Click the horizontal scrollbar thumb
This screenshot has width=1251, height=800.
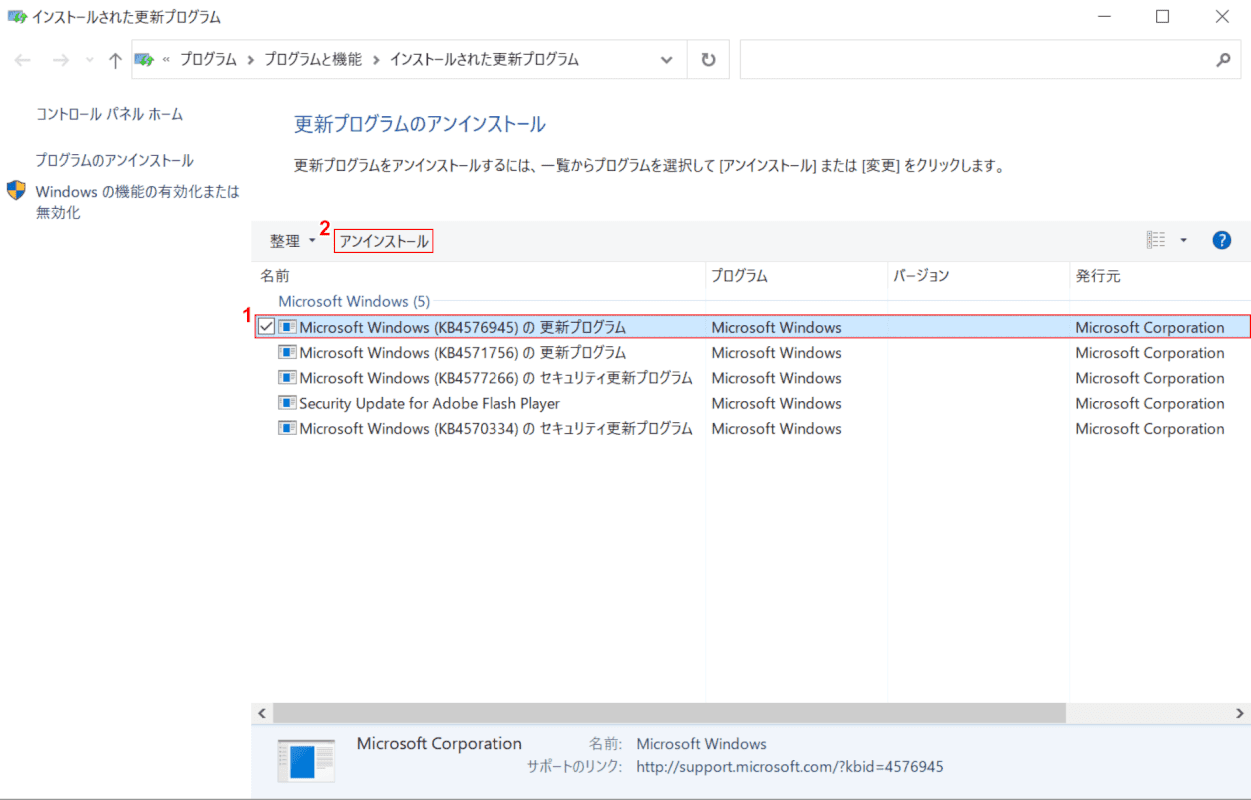669,713
